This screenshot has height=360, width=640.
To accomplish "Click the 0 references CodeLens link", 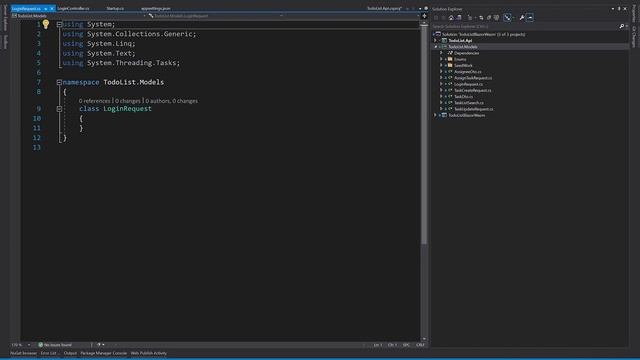I will 94,101.
